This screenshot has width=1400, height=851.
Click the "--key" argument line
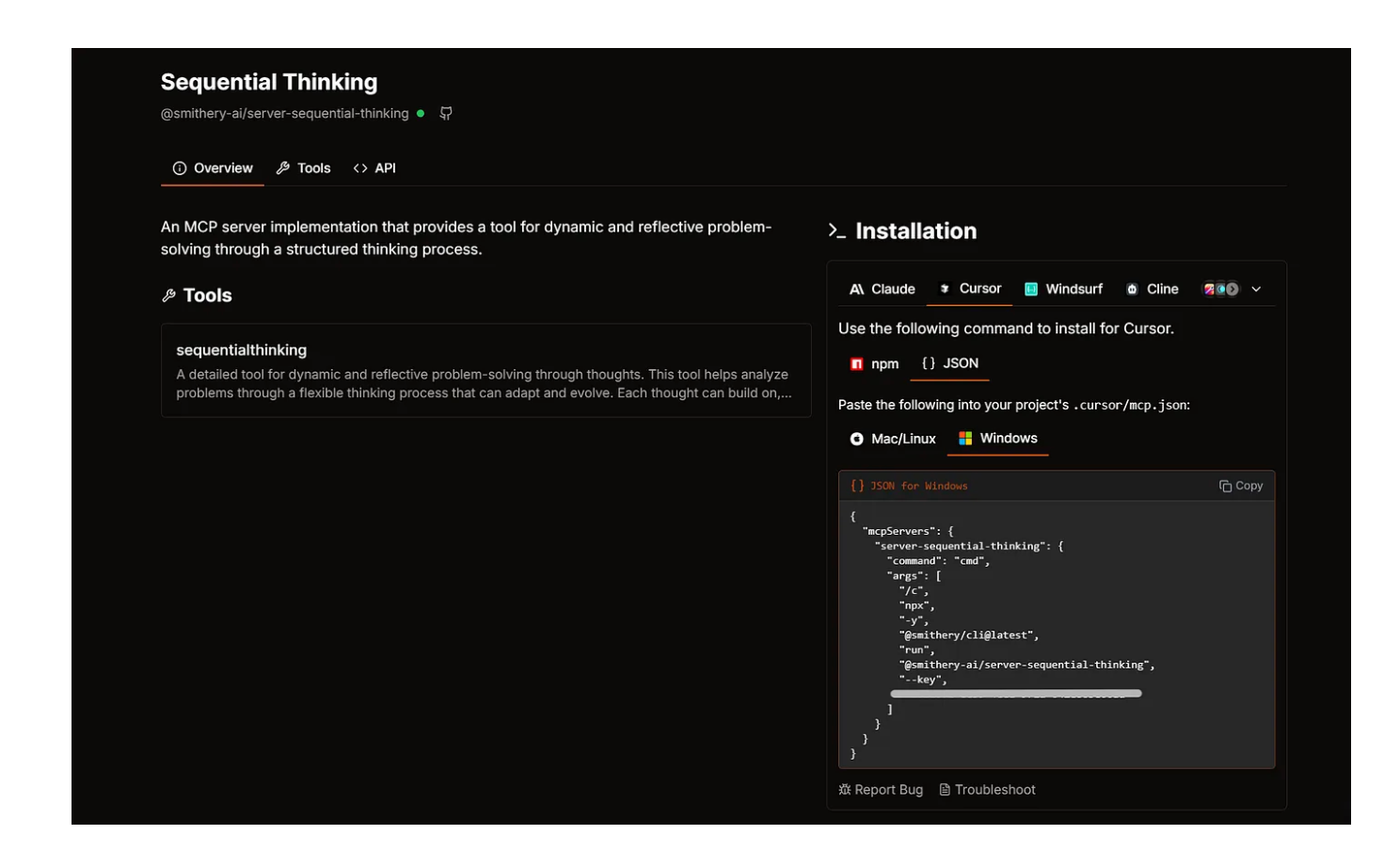pyautogui.click(x=923, y=680)
